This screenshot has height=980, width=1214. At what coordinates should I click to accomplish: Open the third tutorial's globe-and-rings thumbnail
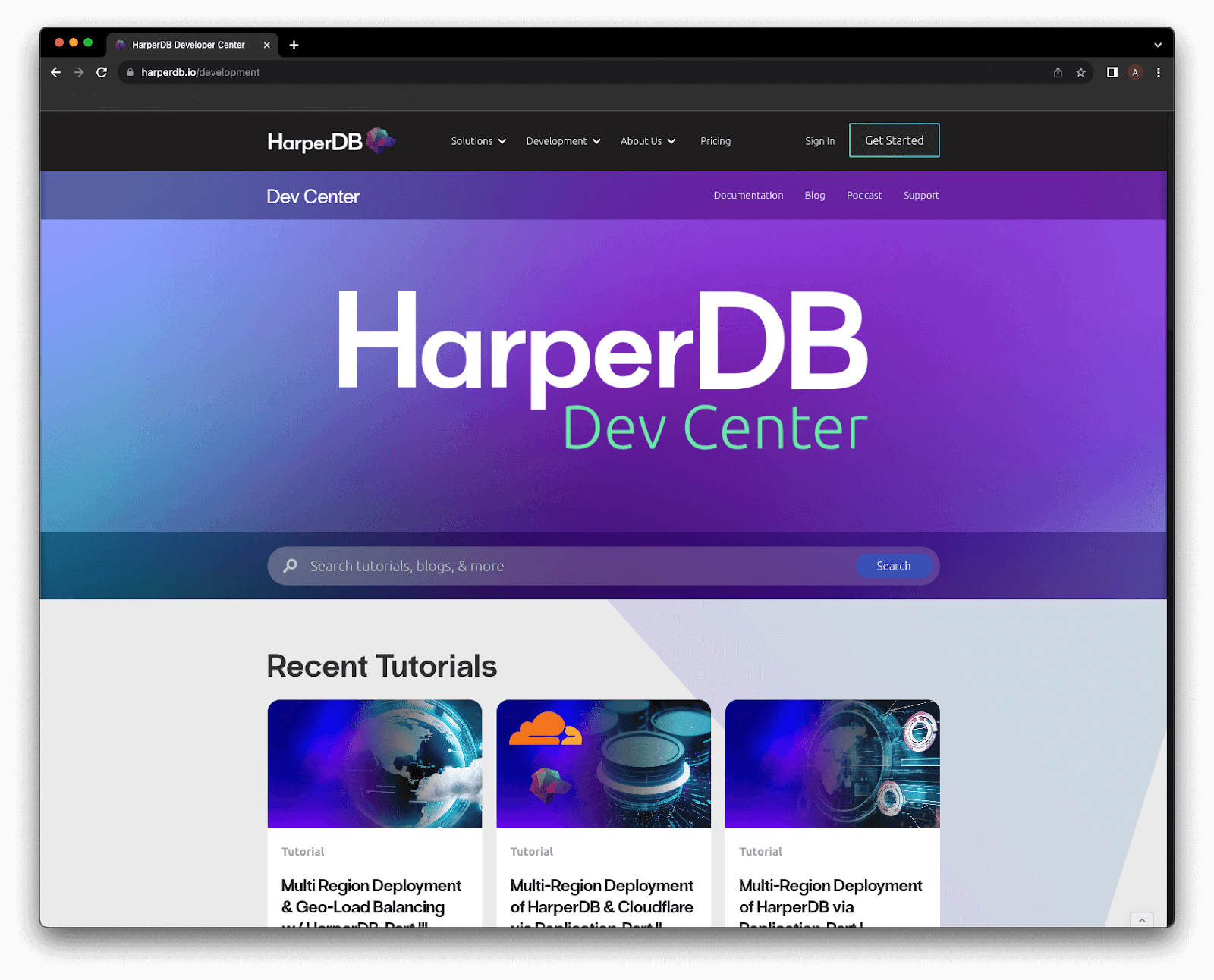point(832,764)
